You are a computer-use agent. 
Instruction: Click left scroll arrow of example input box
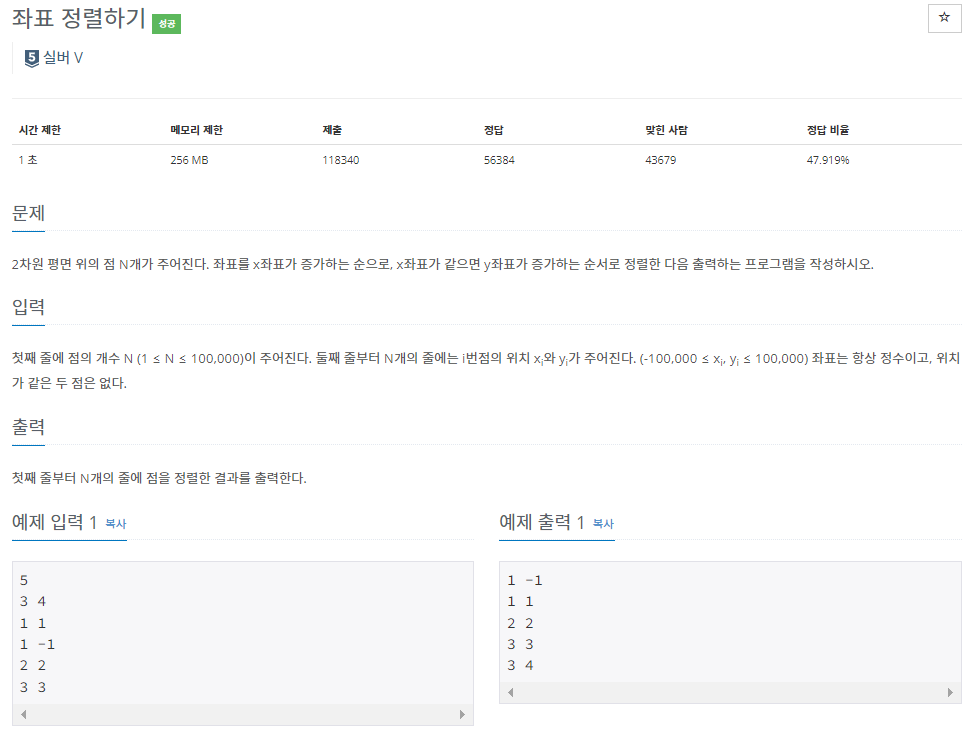point(24,714)
